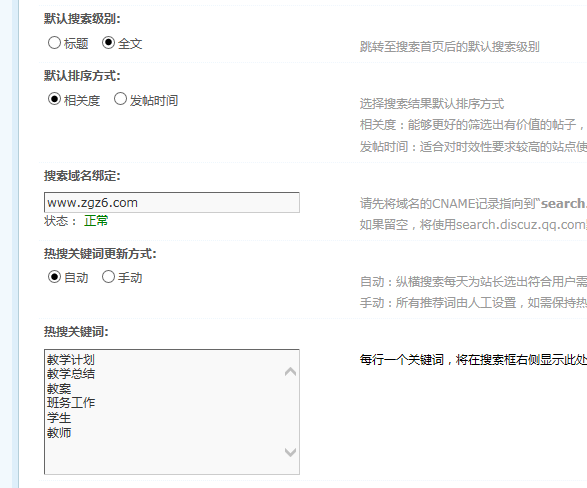Click the 搜索域名绑定 label
Screen dimensions: 587x488
tap(82, 176)
